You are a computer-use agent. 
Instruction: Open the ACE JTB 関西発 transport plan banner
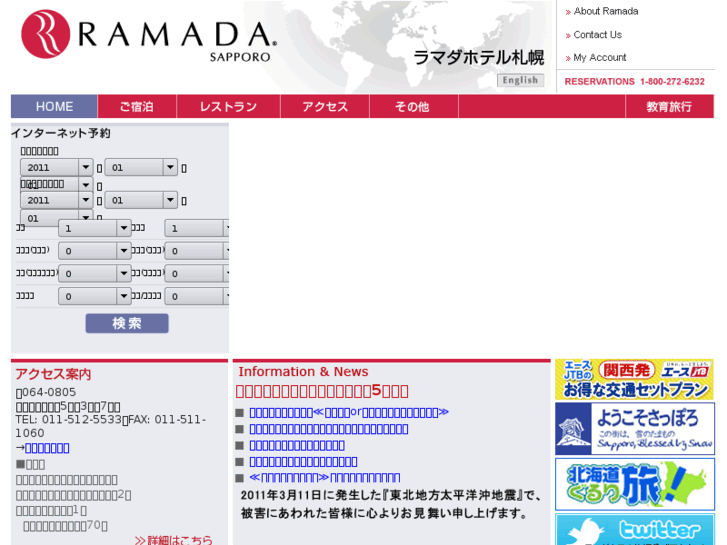pos(634,379)
